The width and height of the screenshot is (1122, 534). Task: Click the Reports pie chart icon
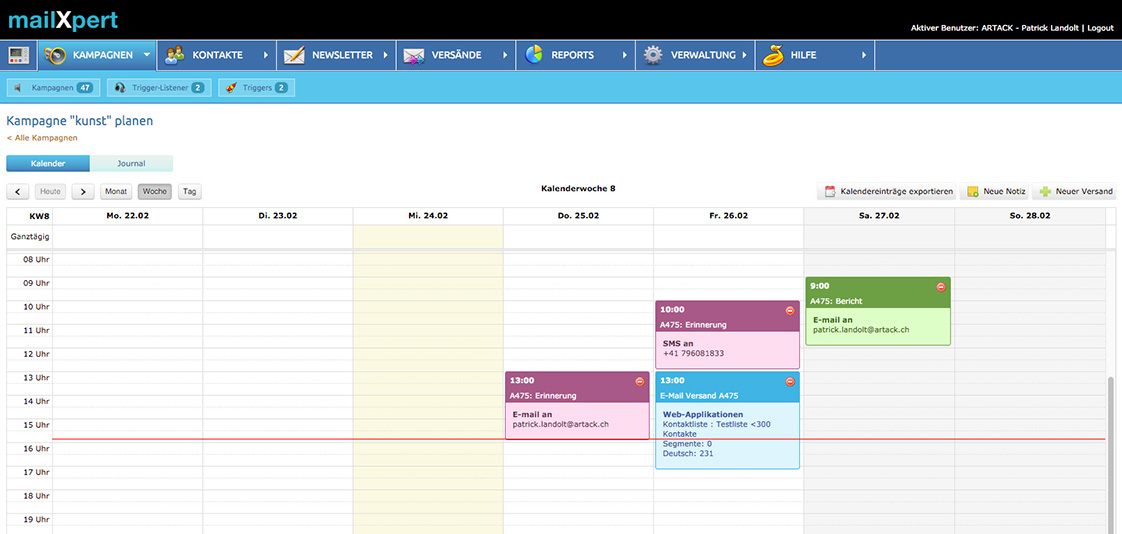pyautogui.click(x=534, y=55)
